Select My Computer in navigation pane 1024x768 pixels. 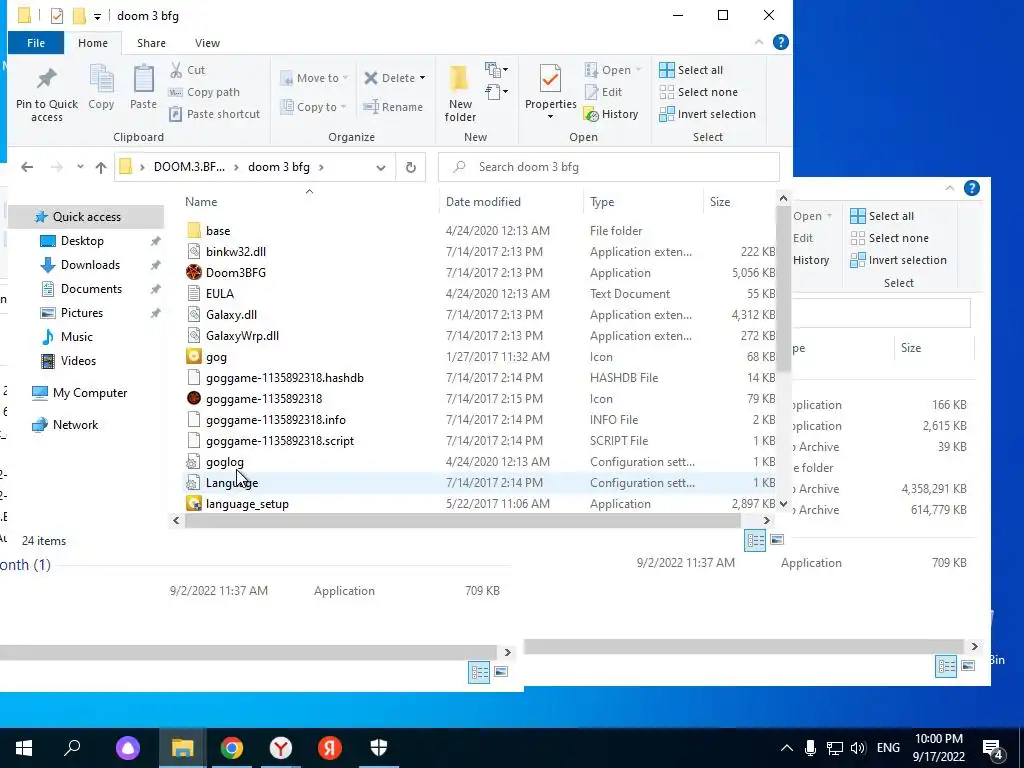point(90,392)
